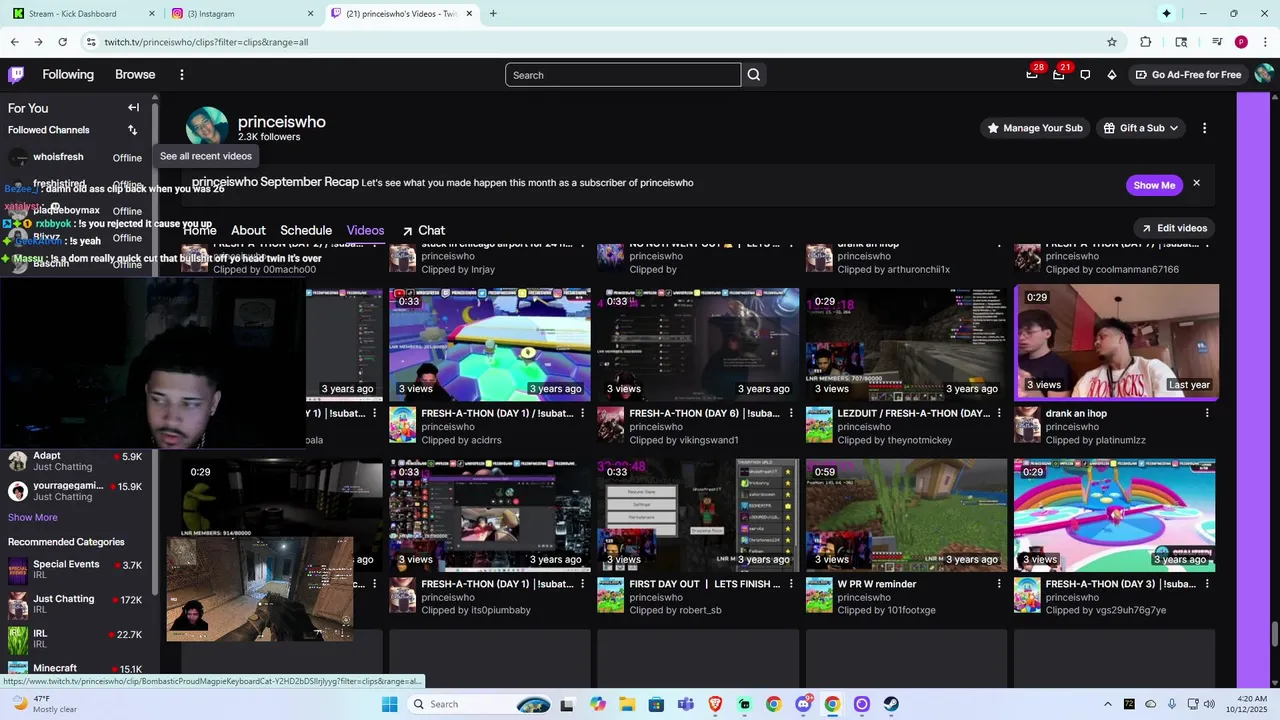Viewport: 1280px width, 720px height.
Task: Bookmark this page with the star icon
Action: point(1112,42)
